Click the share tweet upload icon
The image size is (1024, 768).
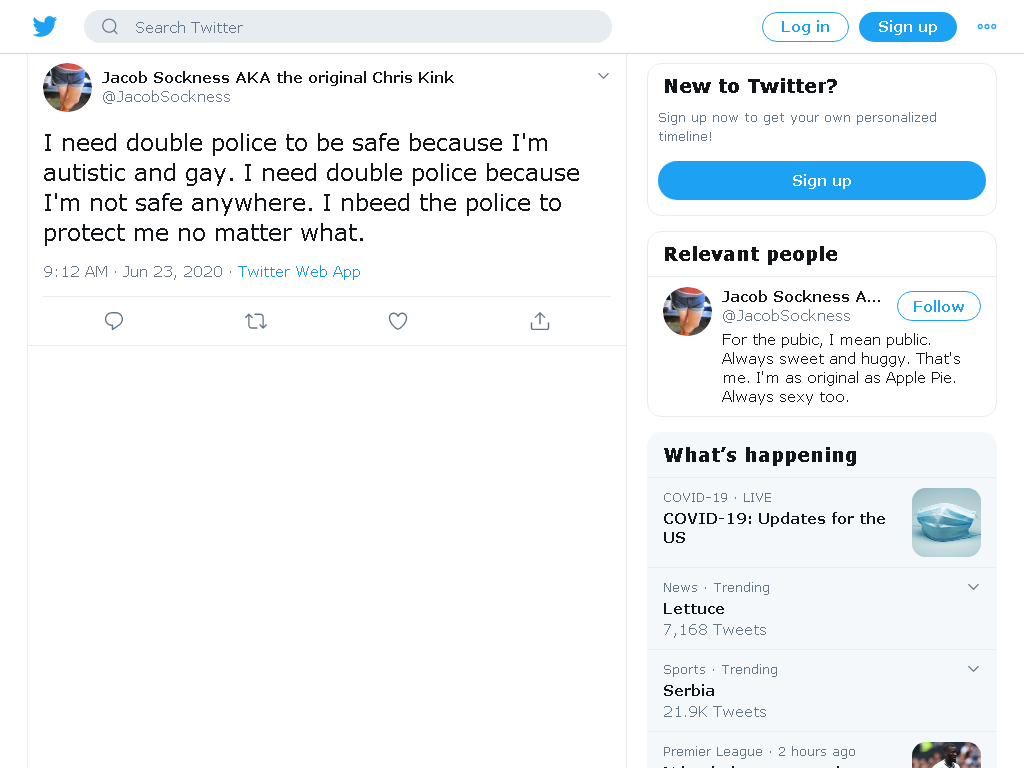[x=540, y=321]
